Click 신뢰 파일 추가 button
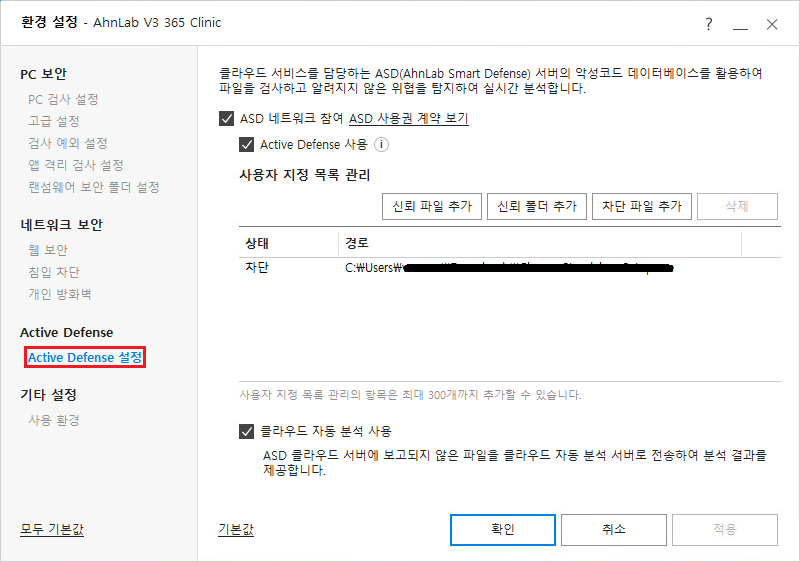 click(x=432, y=207)
